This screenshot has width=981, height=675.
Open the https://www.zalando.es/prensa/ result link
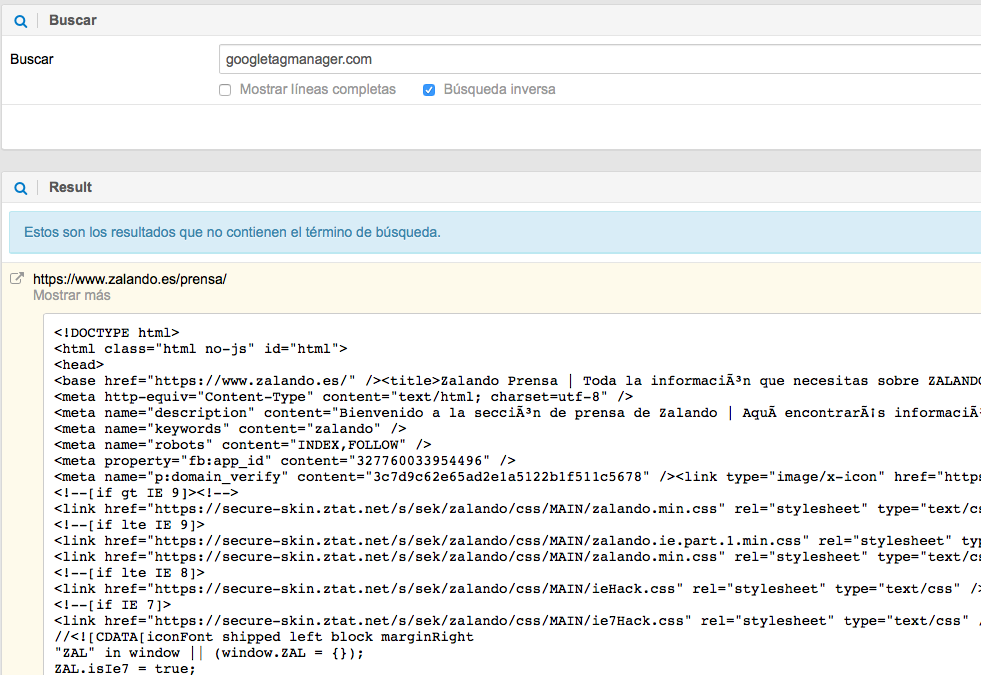click(130, 279)
